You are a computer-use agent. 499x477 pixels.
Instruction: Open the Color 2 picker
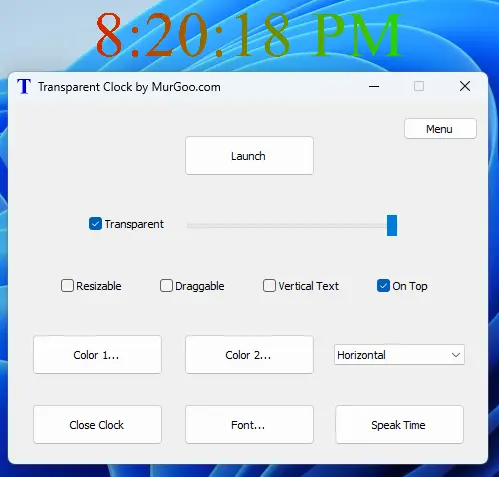click(x=249, y=355)
